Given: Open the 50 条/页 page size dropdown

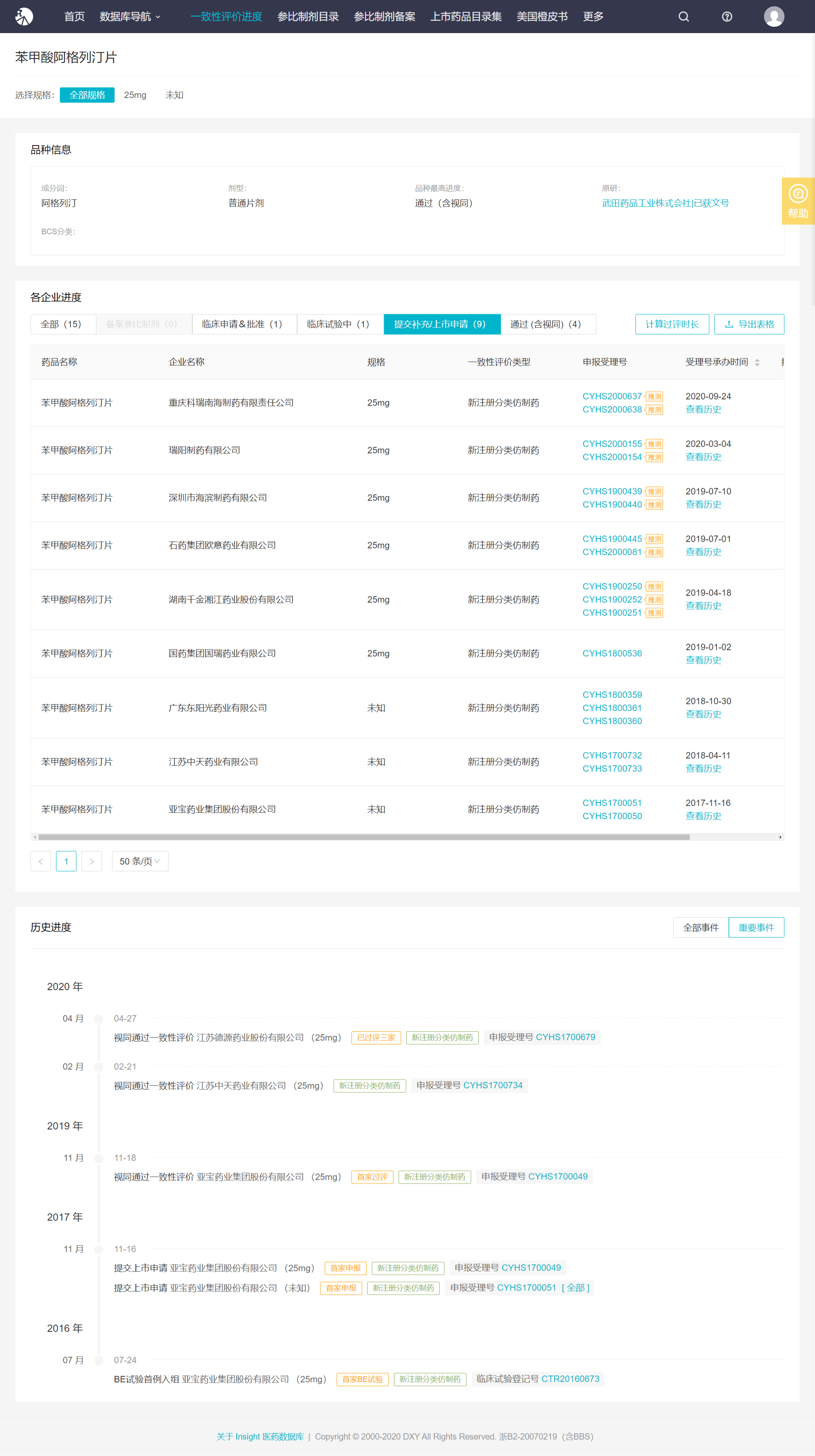Looking at the screenshot, I should coord(140,861).
